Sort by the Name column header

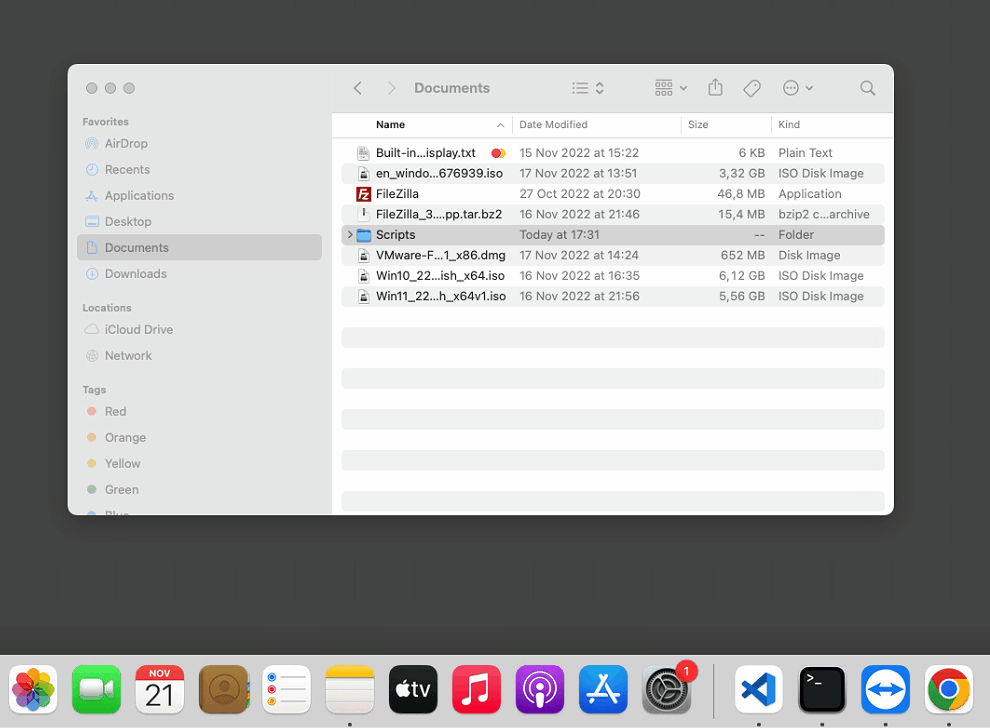[x=390, y=125]
